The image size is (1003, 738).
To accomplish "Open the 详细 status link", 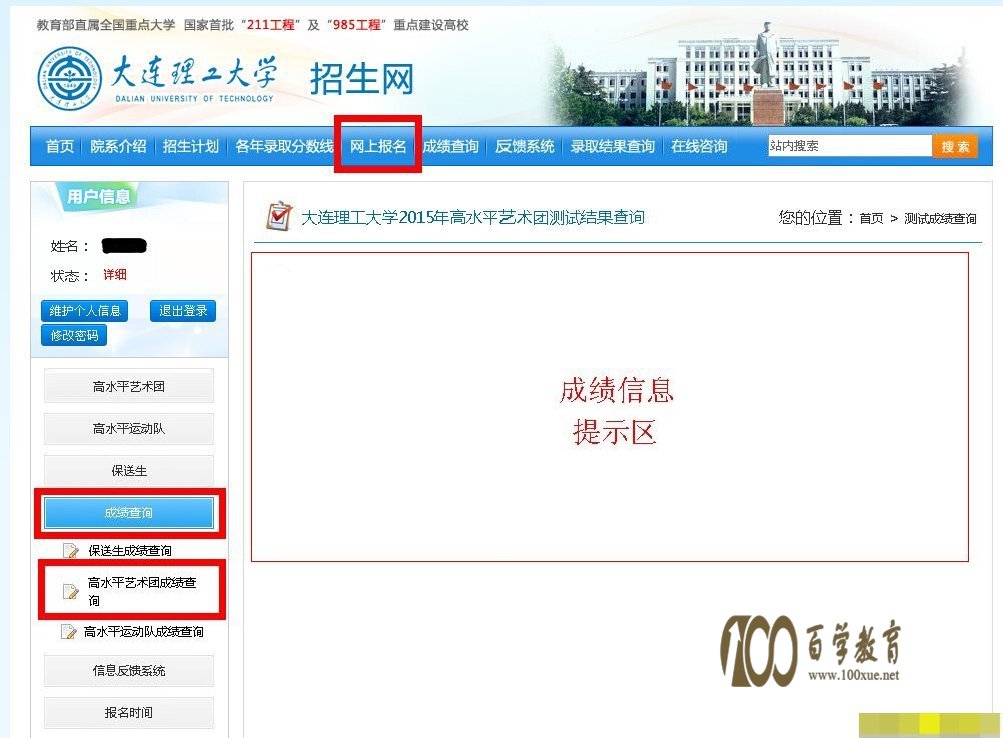I will coord(115,275).
